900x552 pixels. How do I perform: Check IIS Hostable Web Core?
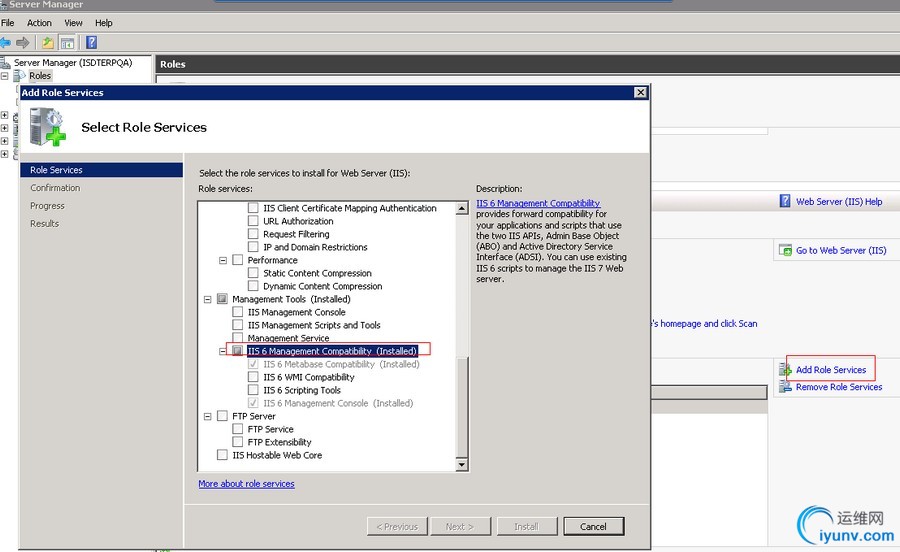pyautogui.click(x=222, y=455)
